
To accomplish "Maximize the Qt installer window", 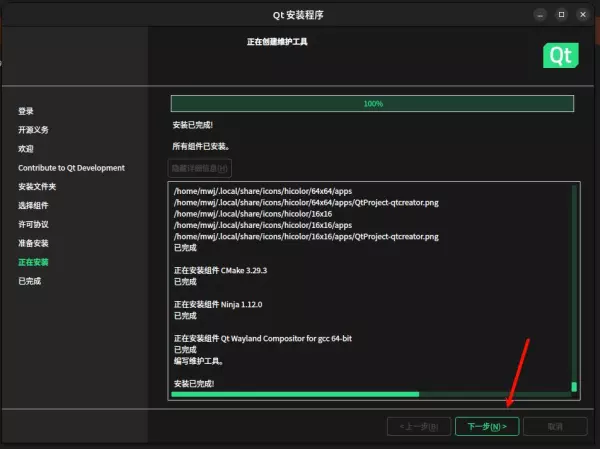I will click(x=561, y=15).
